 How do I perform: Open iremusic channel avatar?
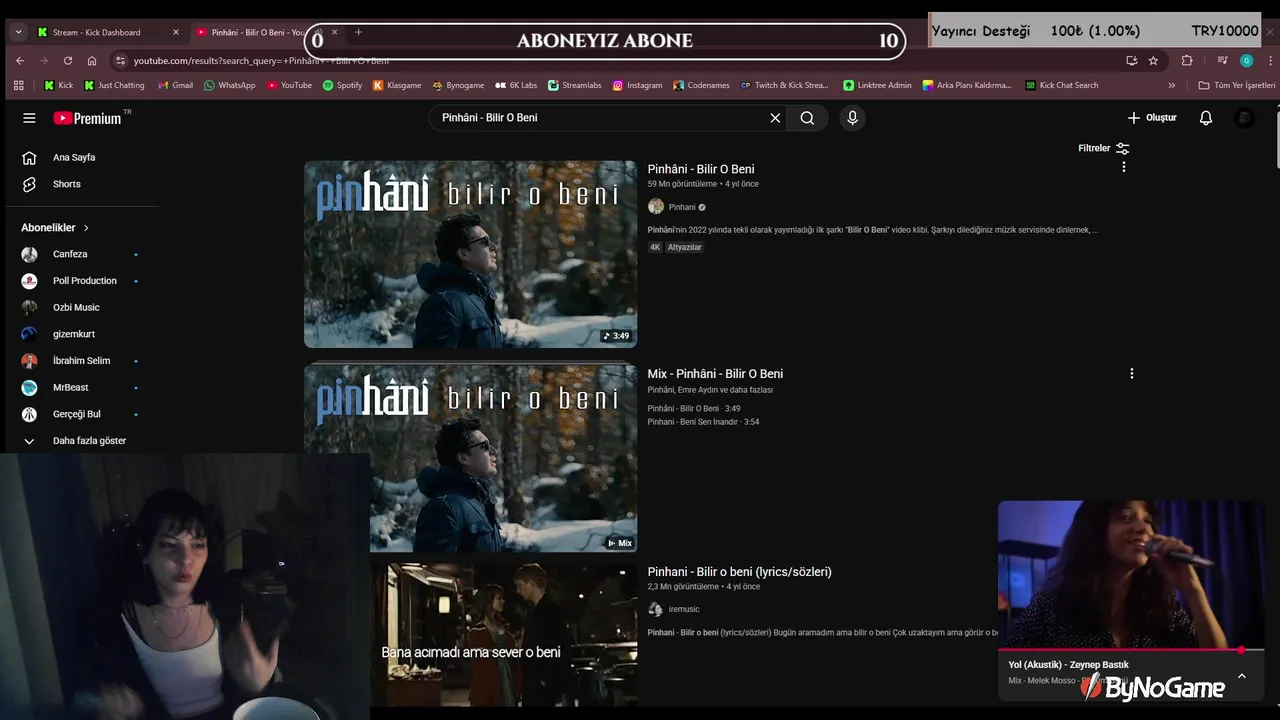pyautogui.click(x=656, y=609)
